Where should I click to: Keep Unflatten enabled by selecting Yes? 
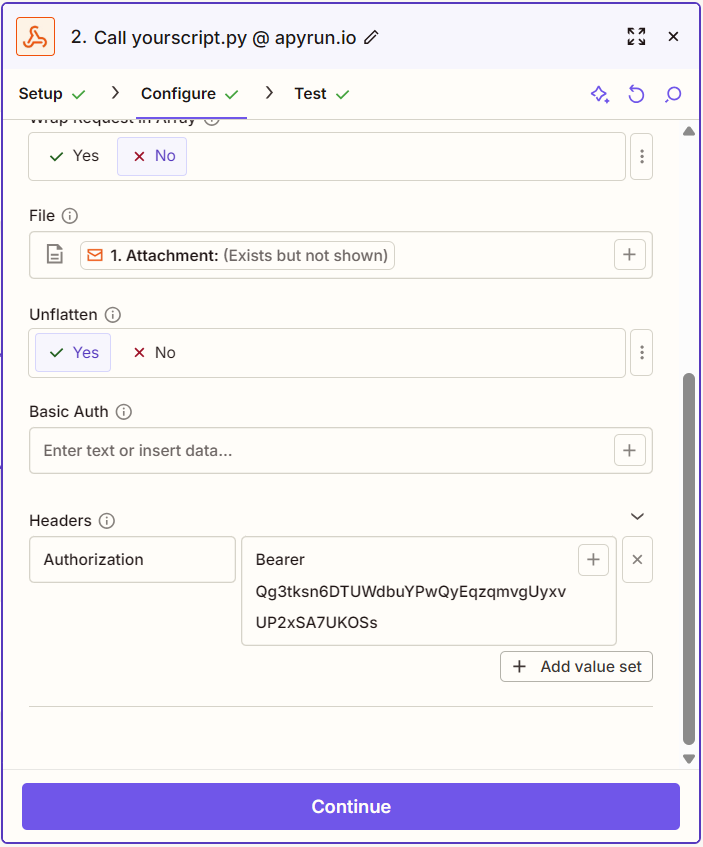click(72, 352)
